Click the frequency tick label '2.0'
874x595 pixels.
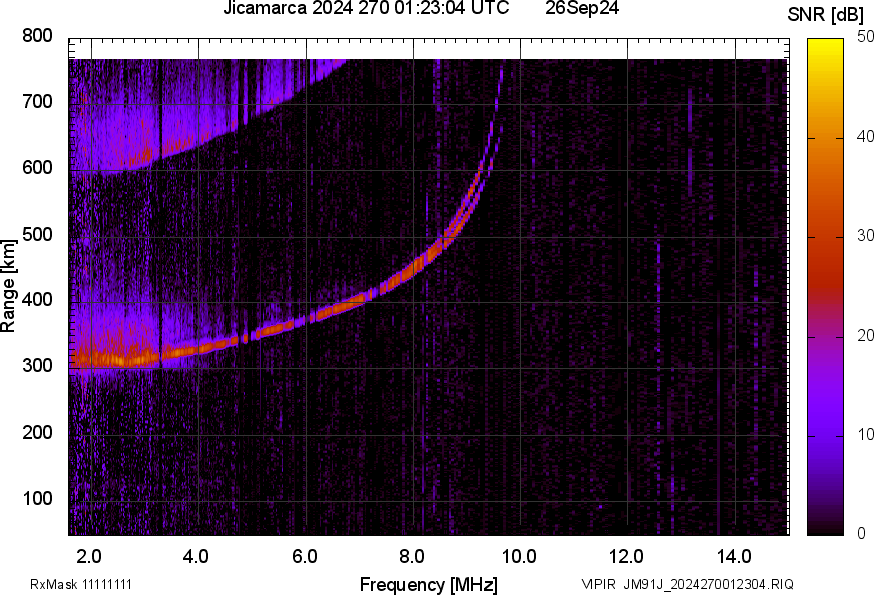pyautogui.click(x=89, y=557)
